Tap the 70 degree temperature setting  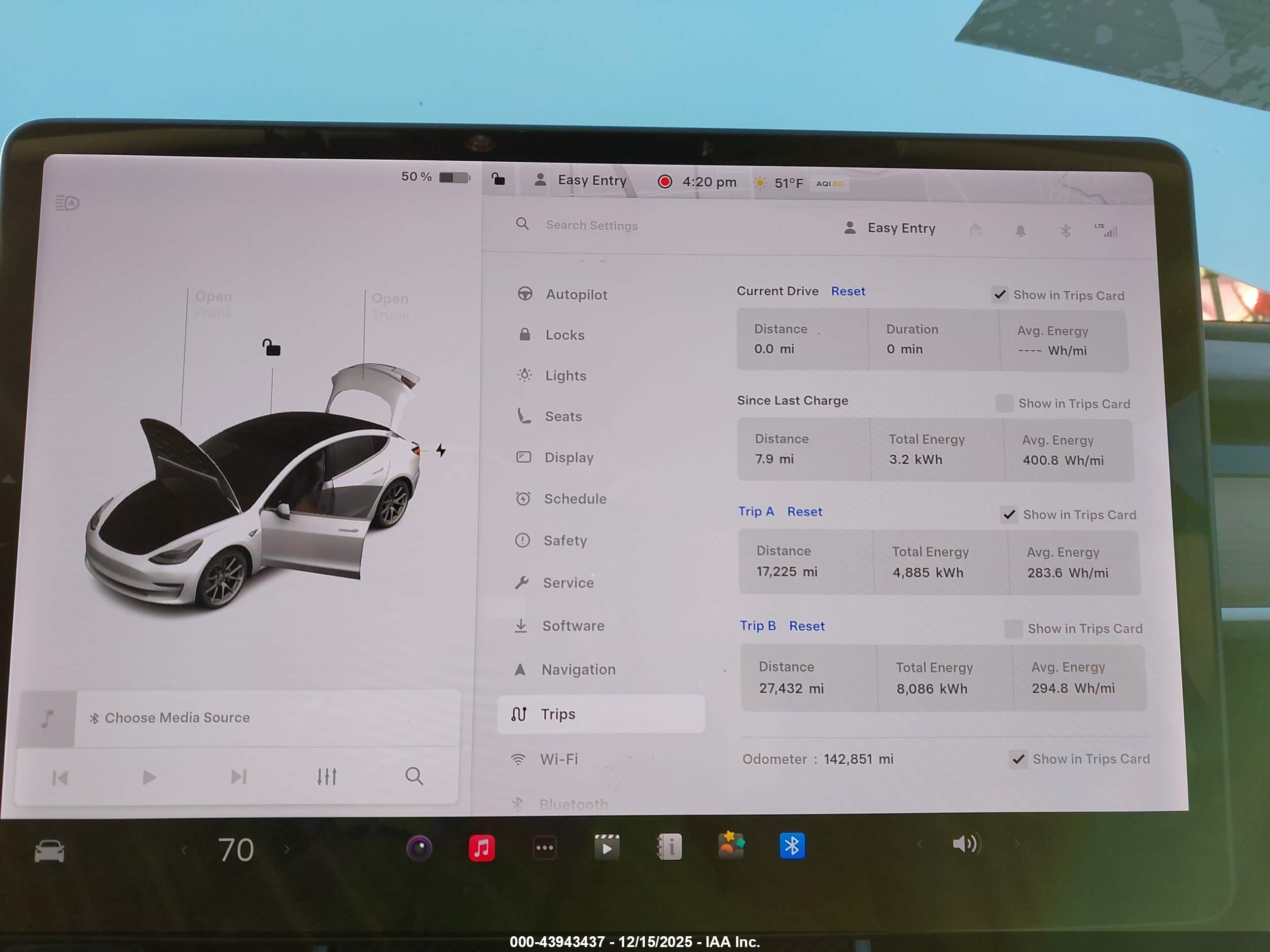236,850
